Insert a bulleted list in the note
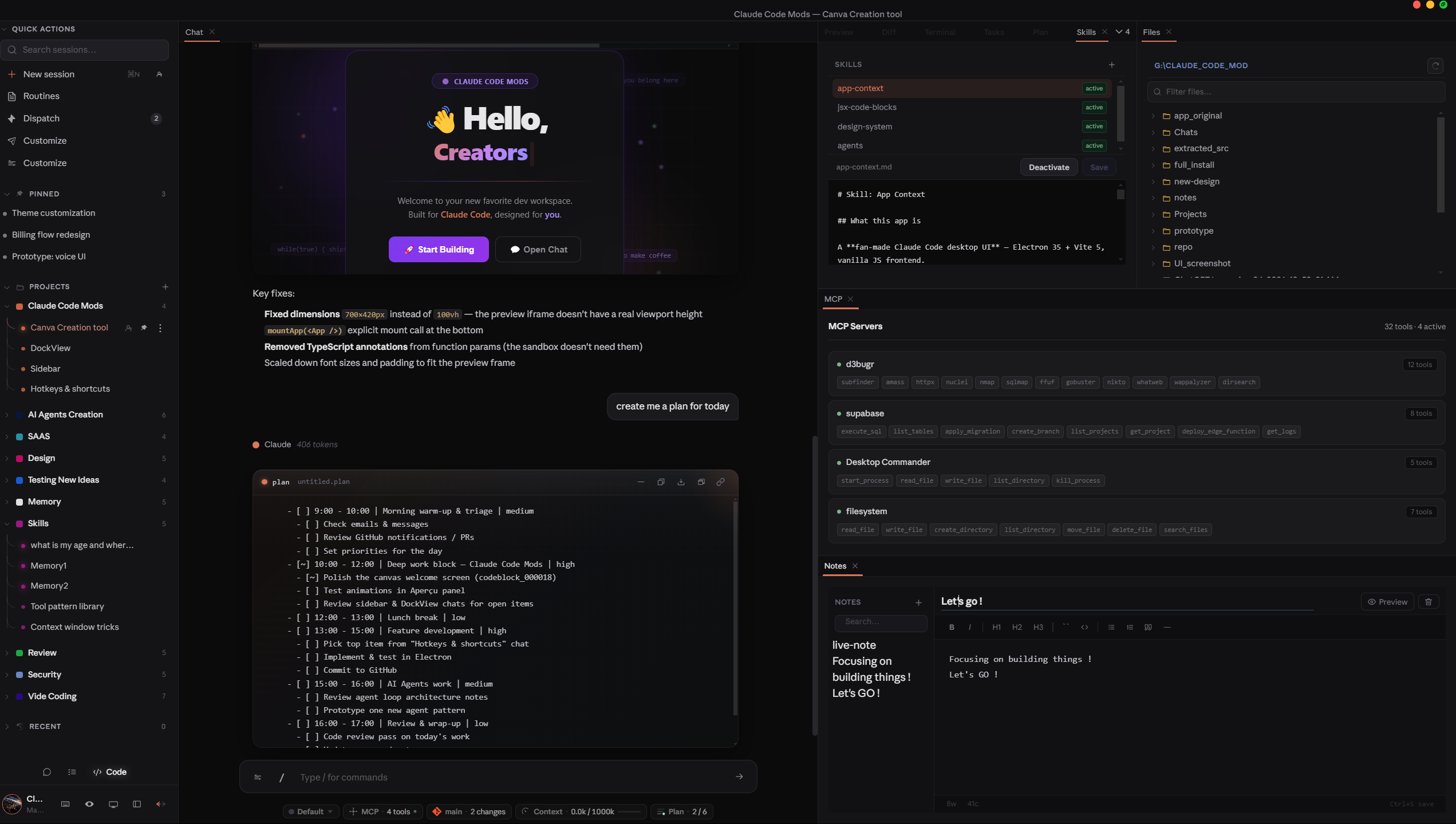This screenshot has width=1456, height=824. click(1111, 627)
